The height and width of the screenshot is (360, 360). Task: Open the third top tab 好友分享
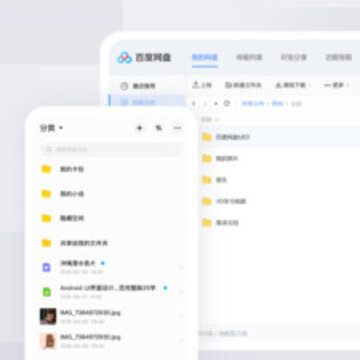[x=294, y=57]
